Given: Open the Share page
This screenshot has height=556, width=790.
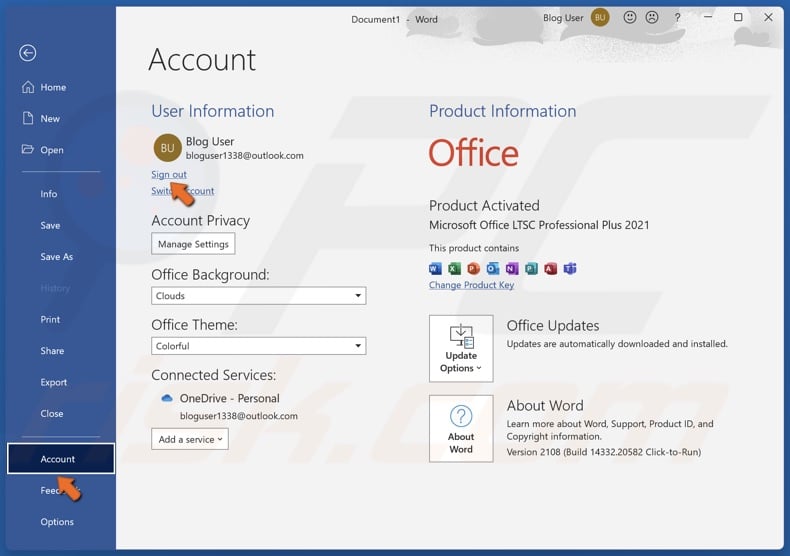Looking at the screenshot, I should (52, 351).
